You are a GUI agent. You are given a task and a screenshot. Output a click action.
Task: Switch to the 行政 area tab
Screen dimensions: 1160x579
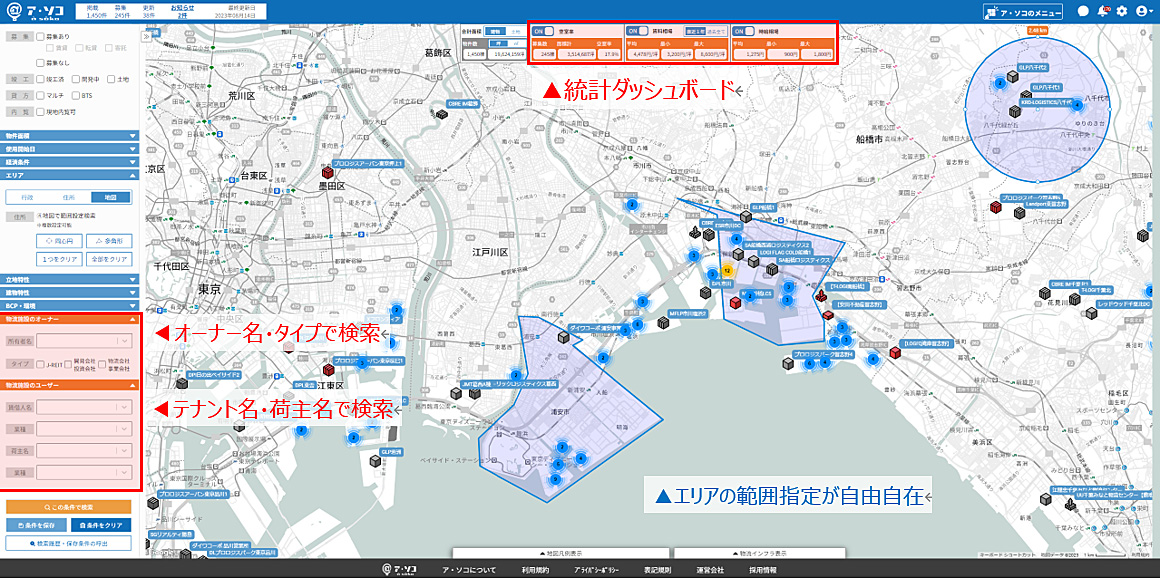click(27, 197)
